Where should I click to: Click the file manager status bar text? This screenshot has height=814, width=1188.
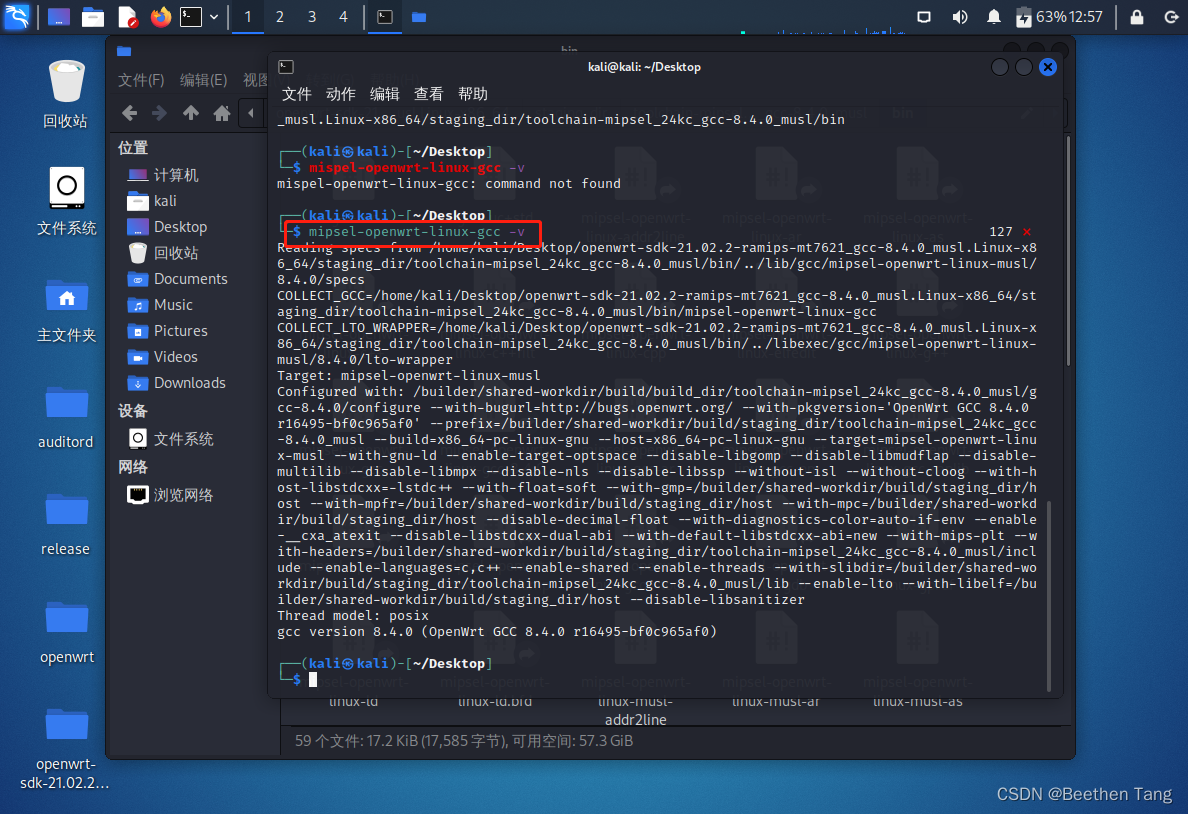(464, 740)
